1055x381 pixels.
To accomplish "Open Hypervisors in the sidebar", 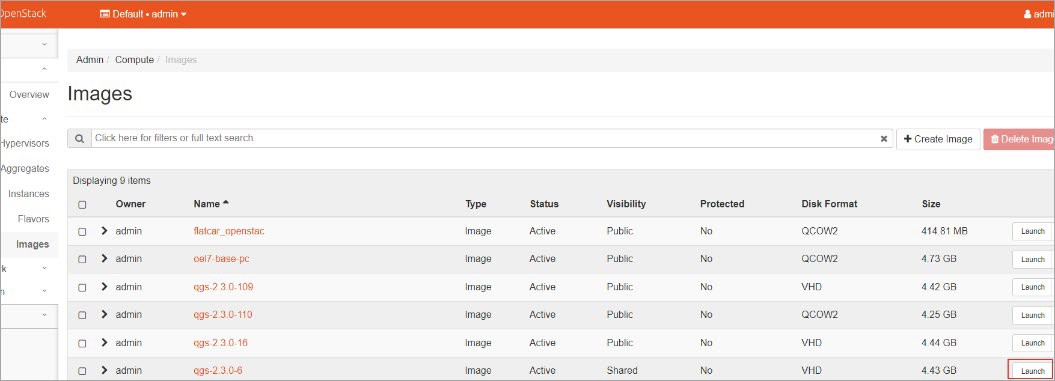I will pos(24,143).
